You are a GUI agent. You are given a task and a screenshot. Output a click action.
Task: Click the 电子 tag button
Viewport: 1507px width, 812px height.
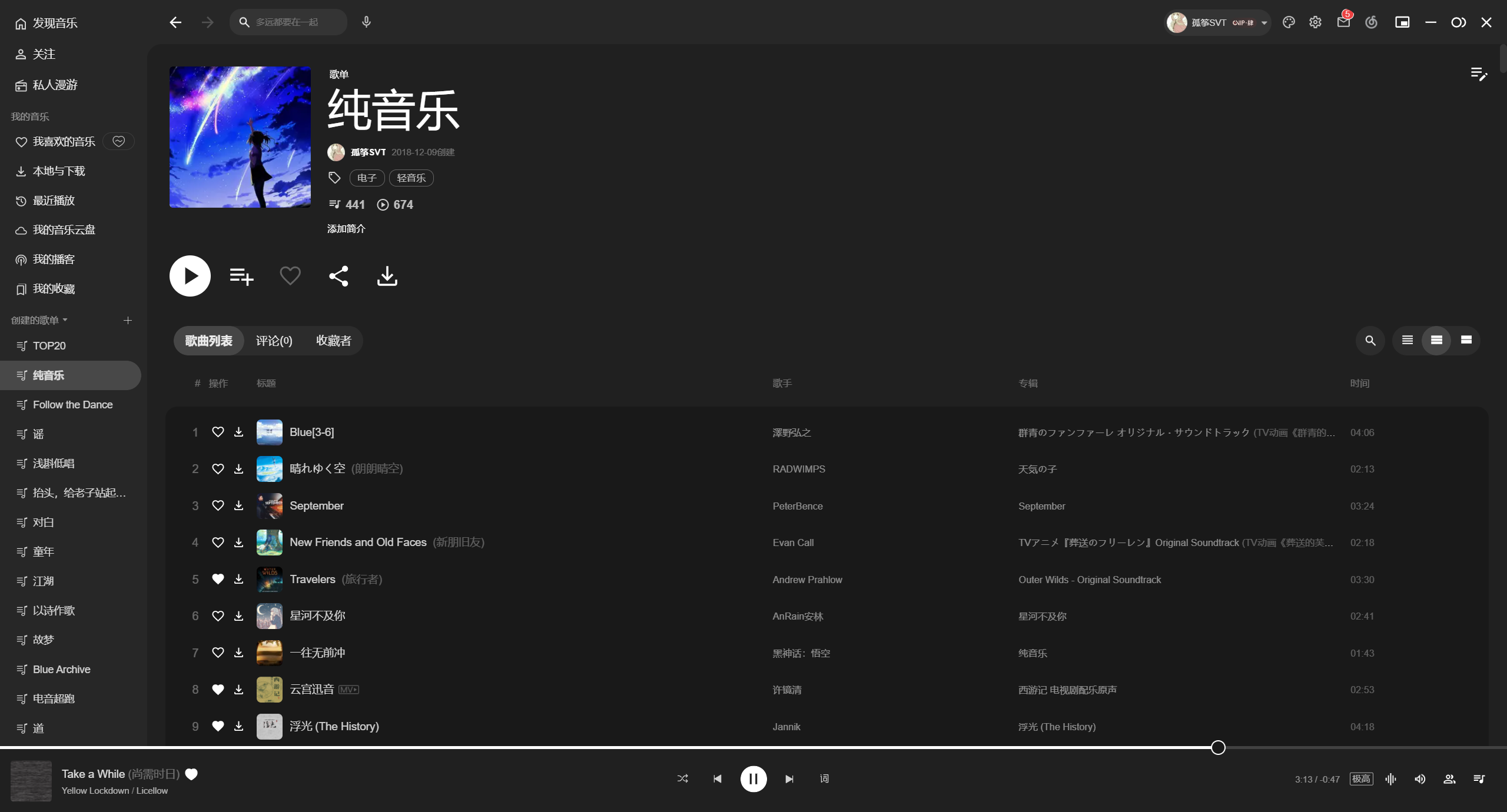coord(365,178)
